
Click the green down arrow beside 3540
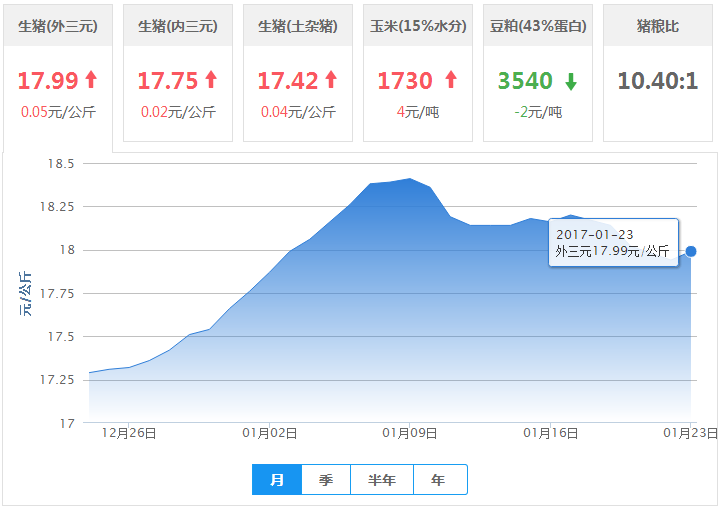click(571, 80)
